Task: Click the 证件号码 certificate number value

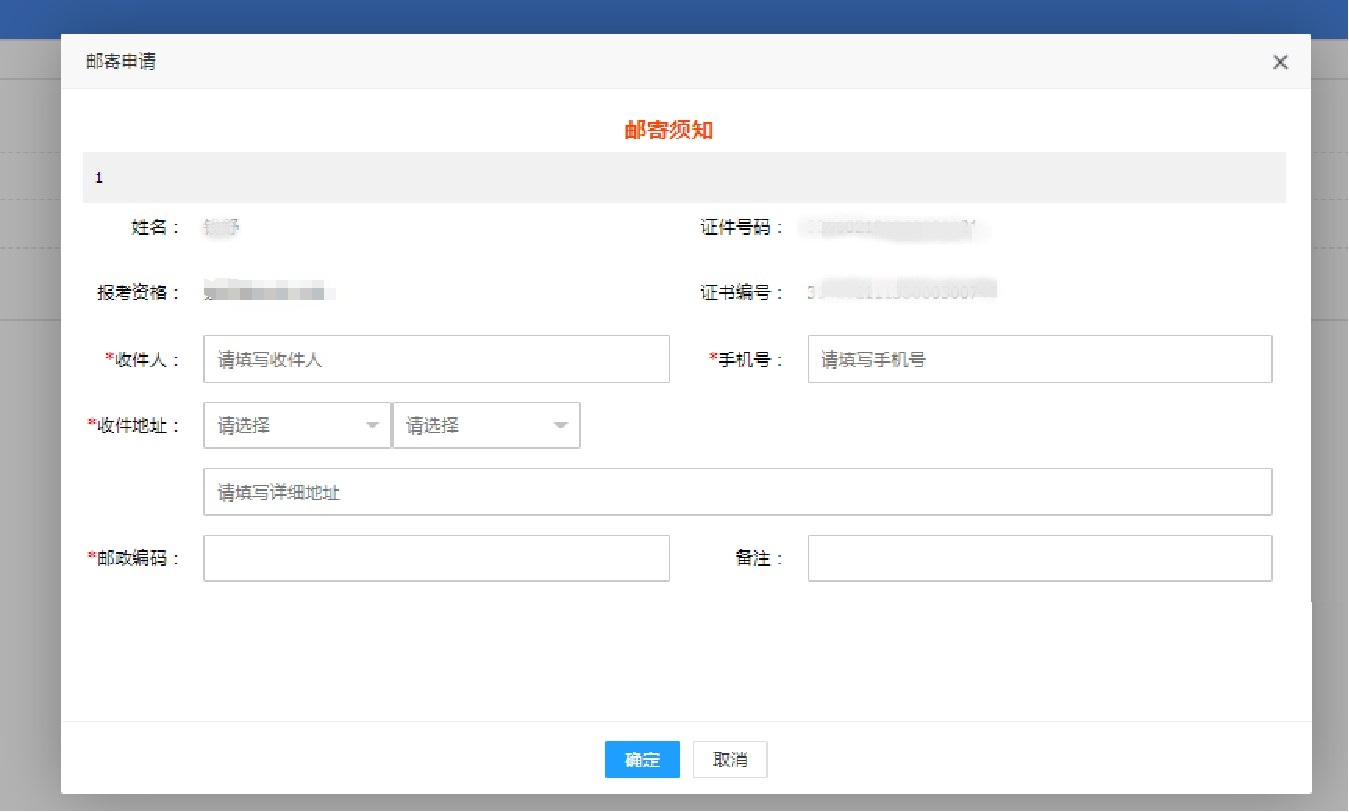Action: click(890, 228)
